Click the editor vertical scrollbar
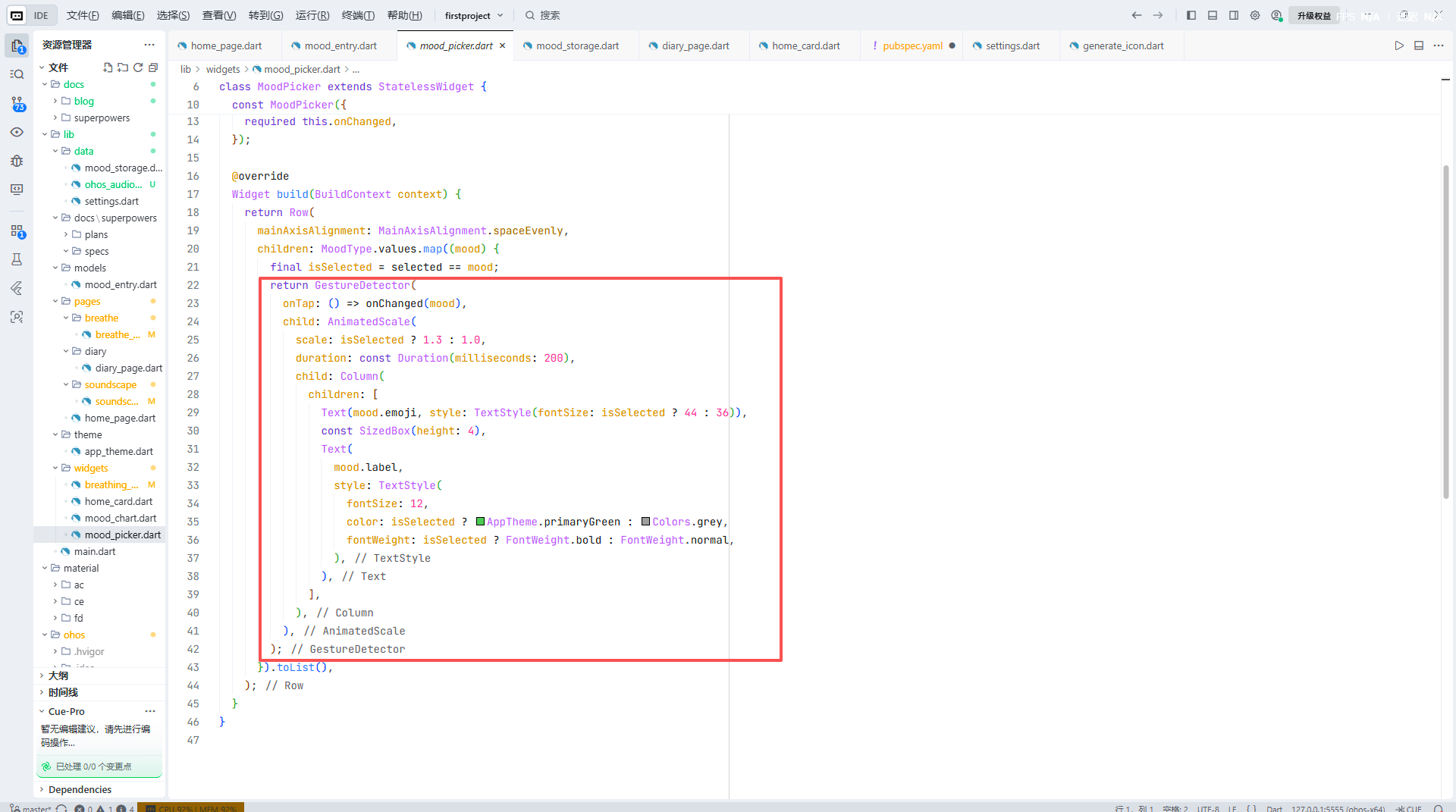 pyautogui.click(x=1446, y=332)
